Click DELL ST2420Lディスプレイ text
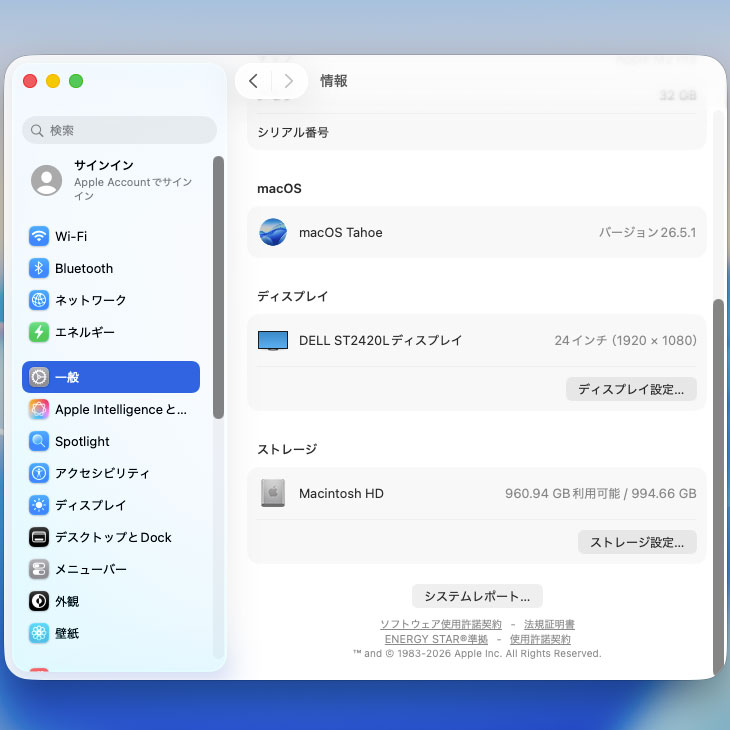The height and width of the screenshot is (730, 730). coord(380,340)
